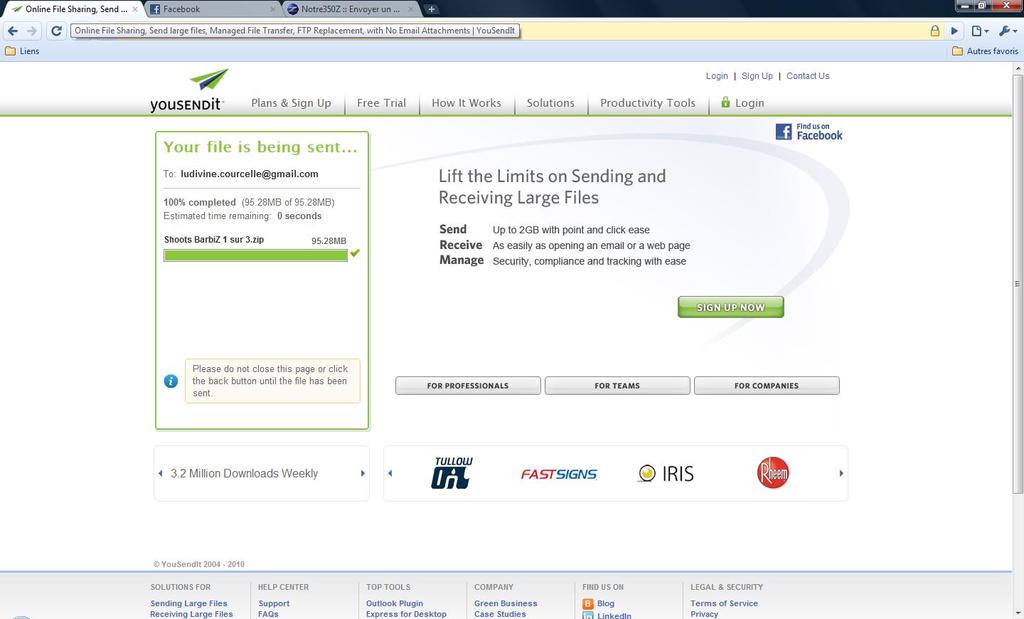Show previous customer logos with left arrow
This screenshot has width=1024, height=619.
click(390, 474)
